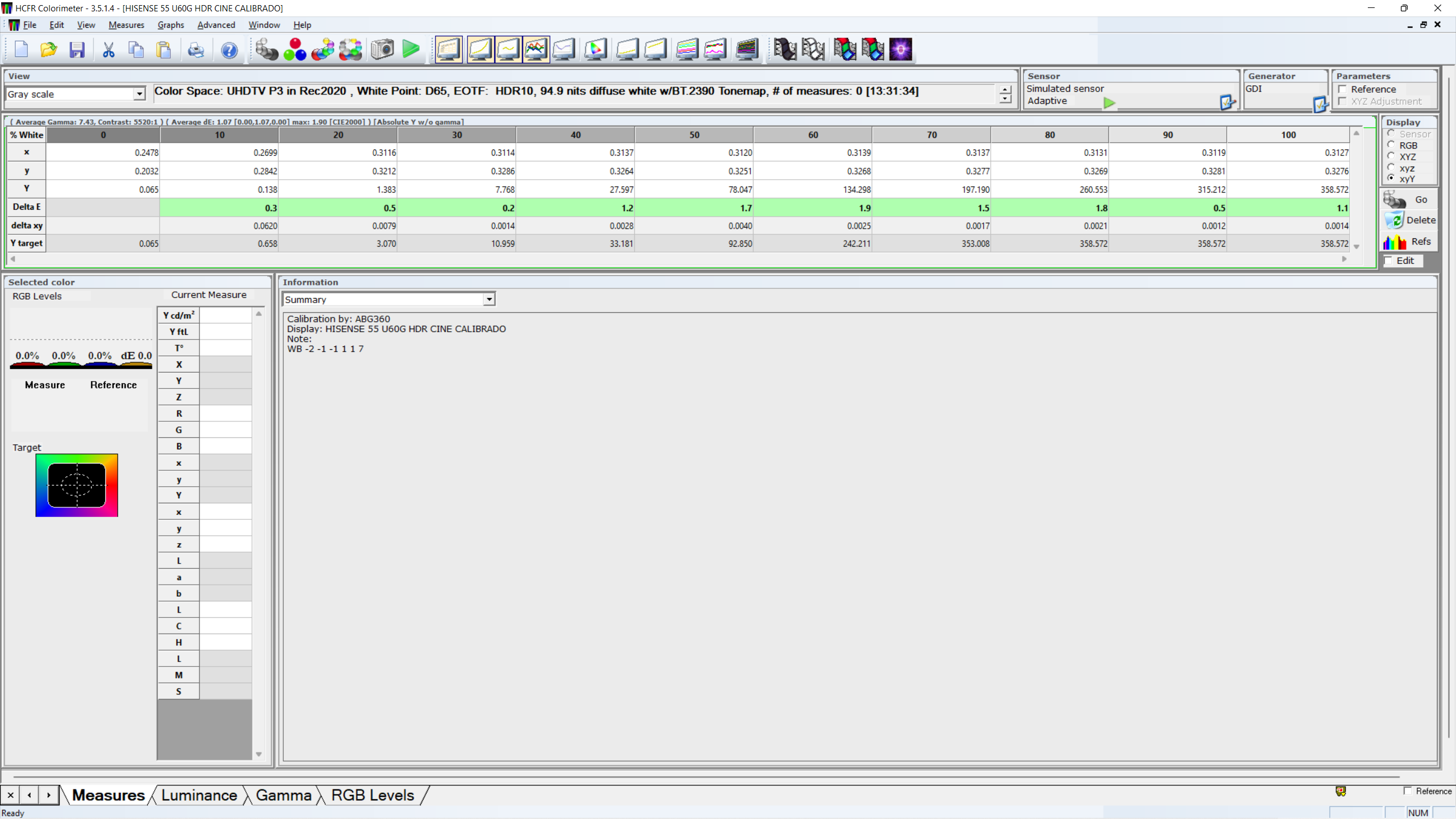Open generator configuration icon in Generator panel
This screenshot has width=1456, height=819.
1320,104
